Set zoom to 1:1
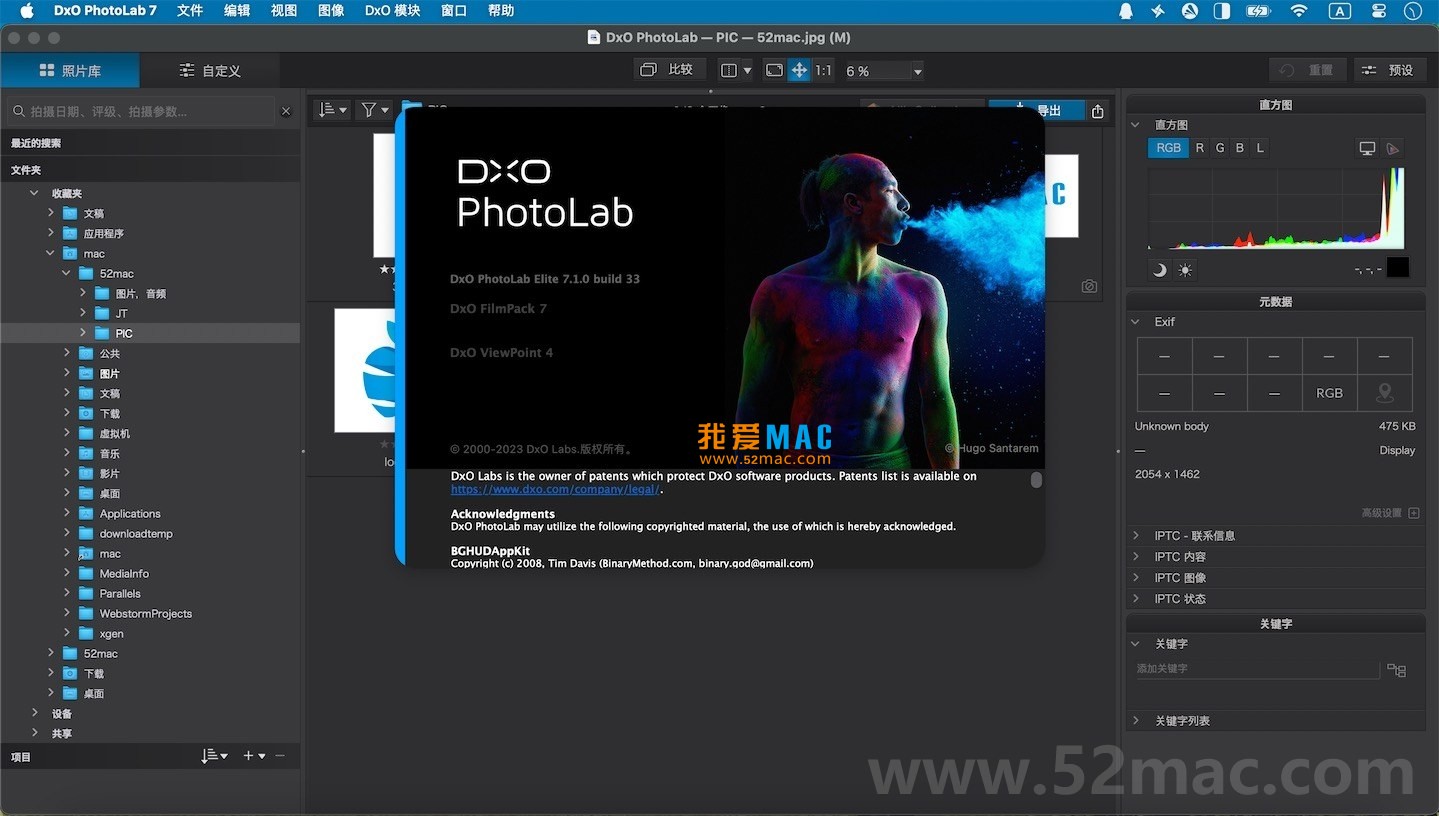The height and width of the screenshot is (816, 1439). click(x=823, y=70)
